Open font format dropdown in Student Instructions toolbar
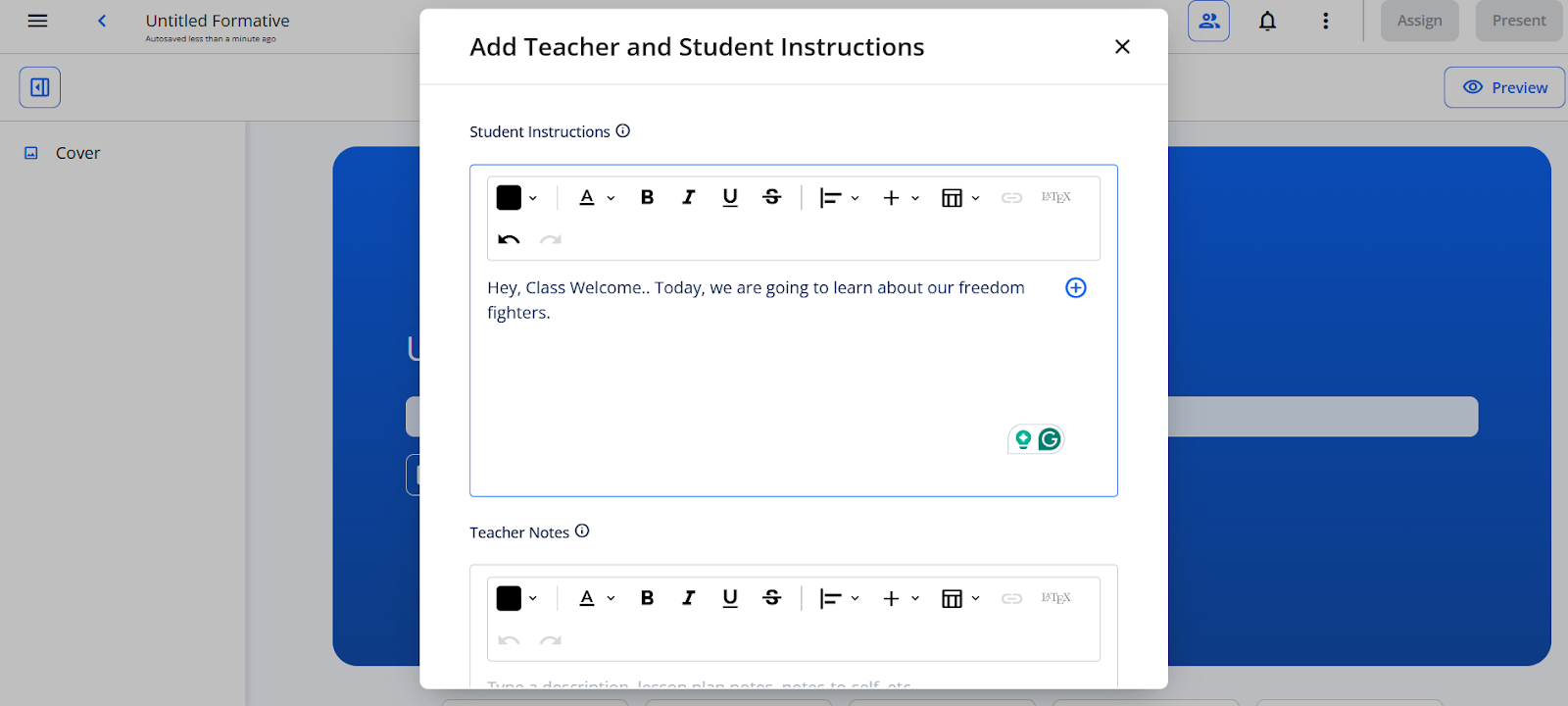Viewport: 1568px width, 706px height. (x=596, y=198)
